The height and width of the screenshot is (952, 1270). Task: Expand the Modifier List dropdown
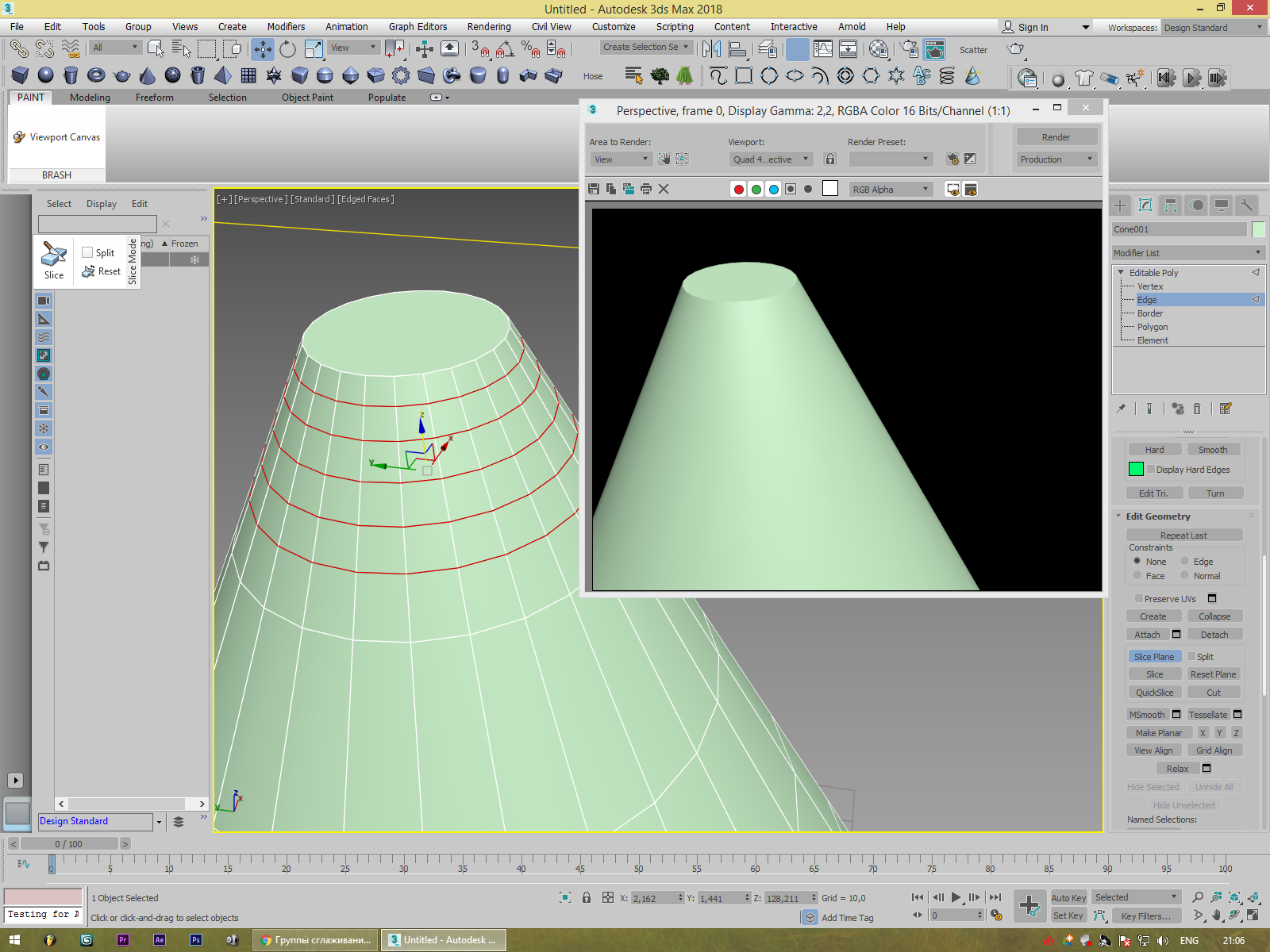(1187, 253)
